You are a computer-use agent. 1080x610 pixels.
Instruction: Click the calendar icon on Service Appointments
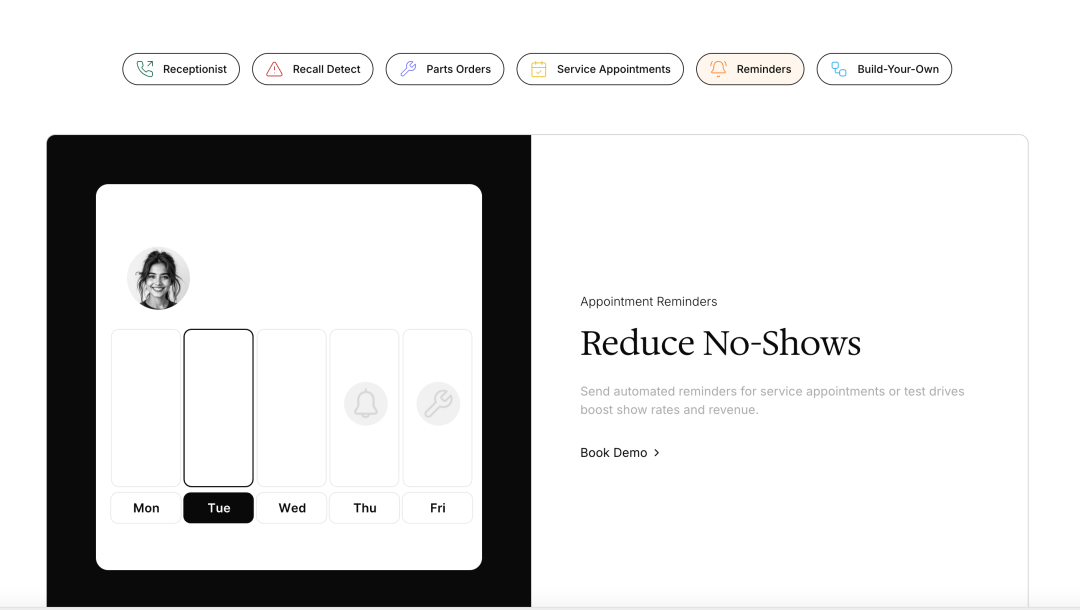pos(539,69)
